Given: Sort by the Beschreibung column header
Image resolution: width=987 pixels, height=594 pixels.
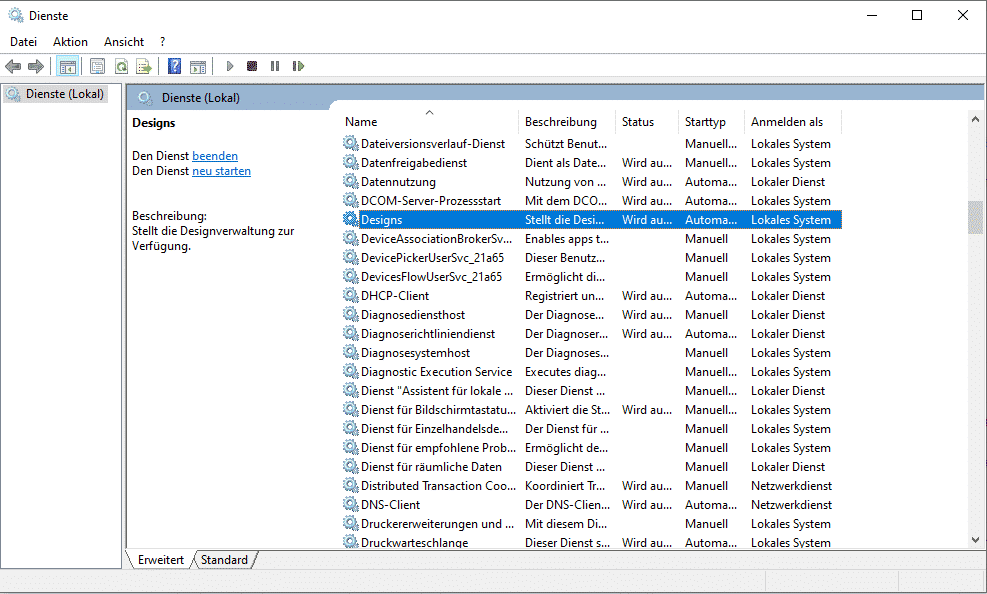Looking at the screenshot, I should pyautogui.click(x=567, y=122).
